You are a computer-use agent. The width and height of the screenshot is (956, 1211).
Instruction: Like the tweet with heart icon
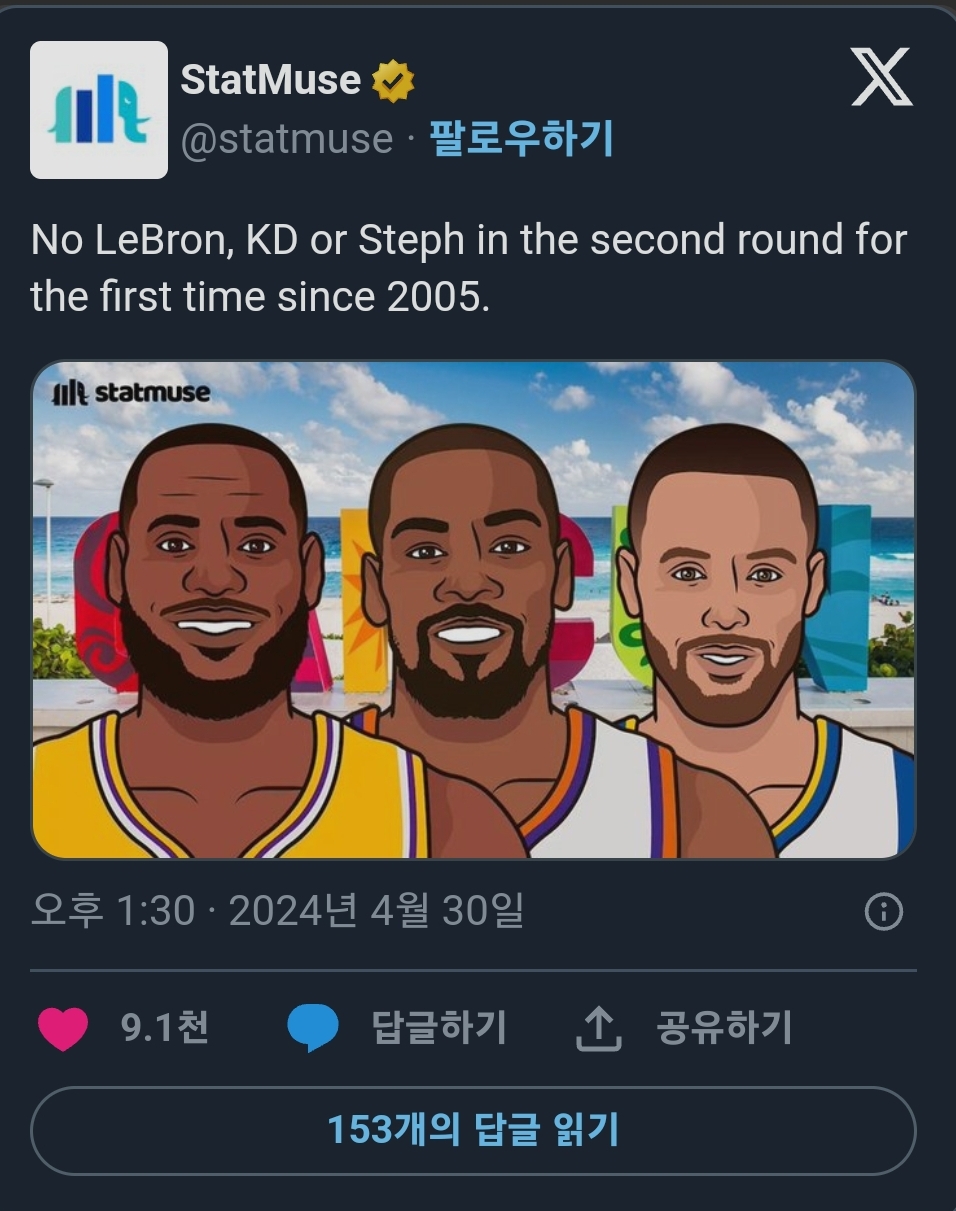[63, 1029]
